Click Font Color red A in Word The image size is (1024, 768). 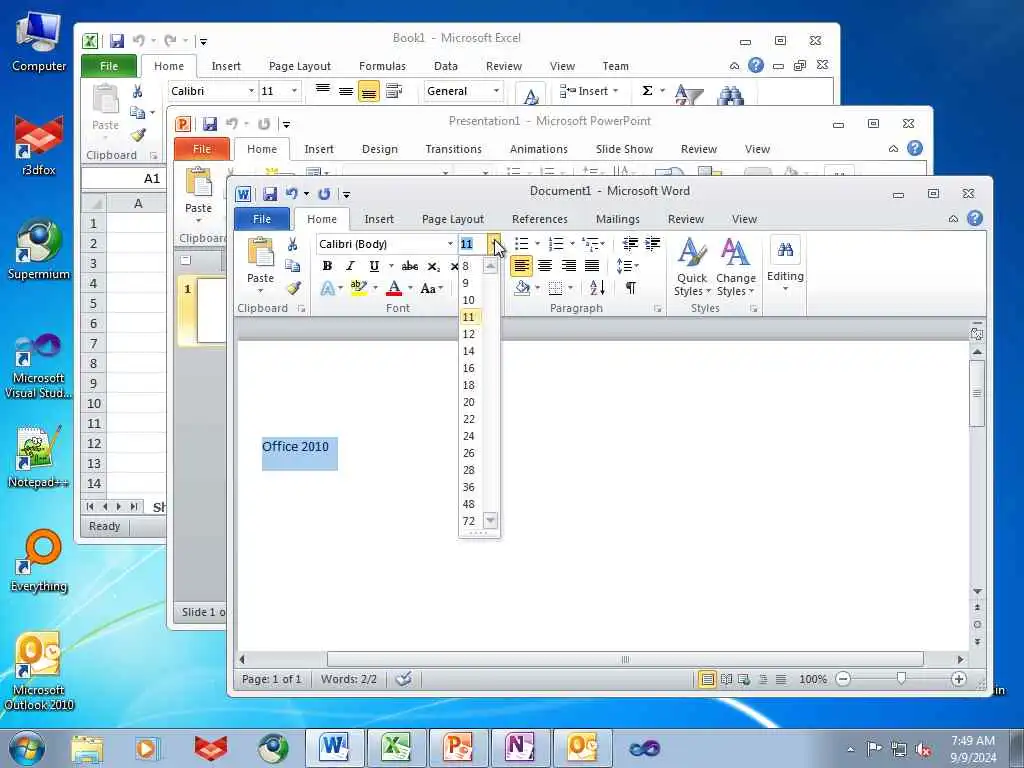394,288
